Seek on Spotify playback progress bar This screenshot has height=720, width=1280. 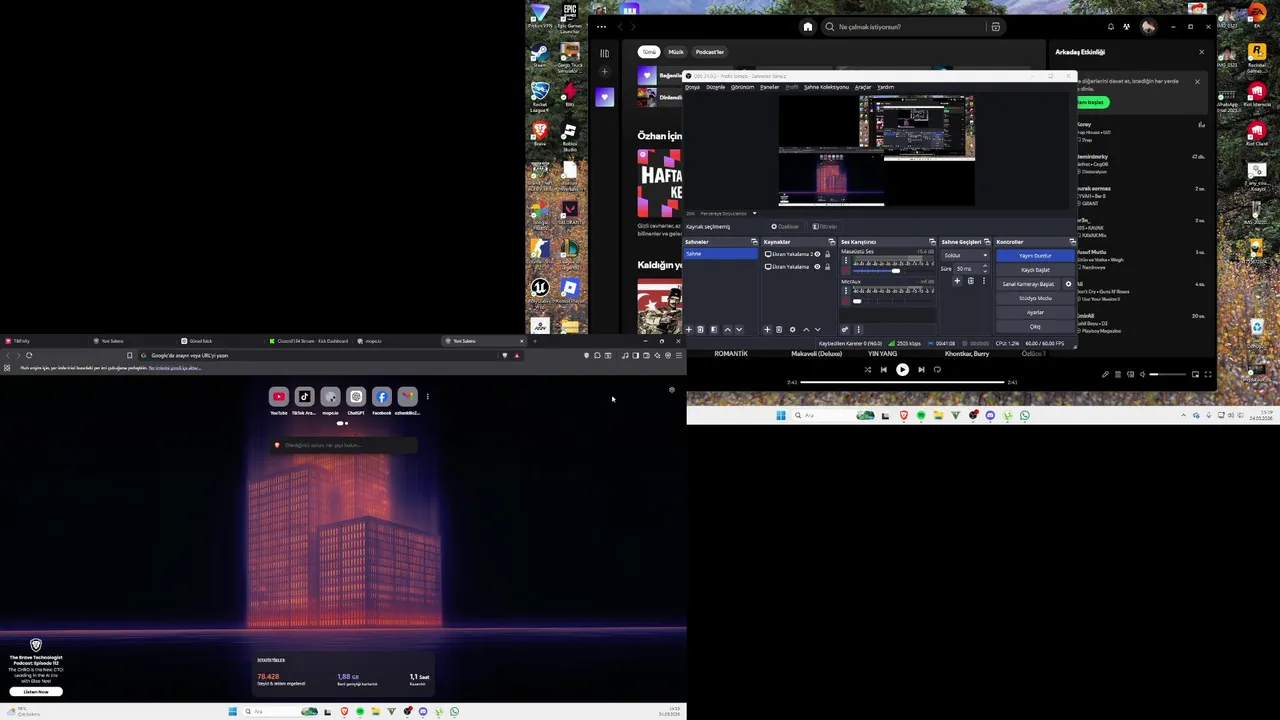(902, 382)
